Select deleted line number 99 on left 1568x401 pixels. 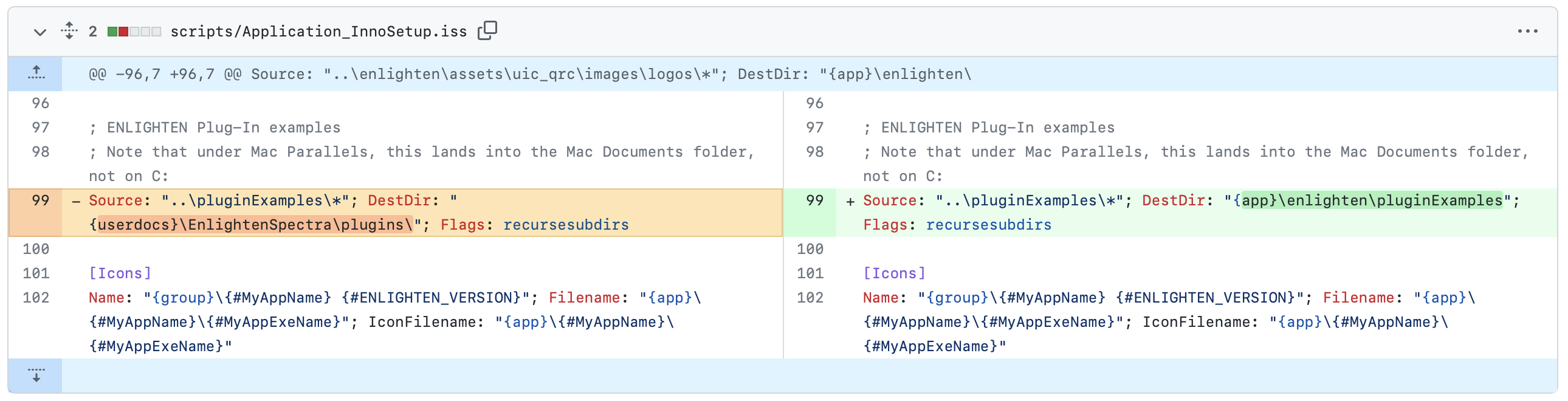pyautogui.click(x=35, y=213)
